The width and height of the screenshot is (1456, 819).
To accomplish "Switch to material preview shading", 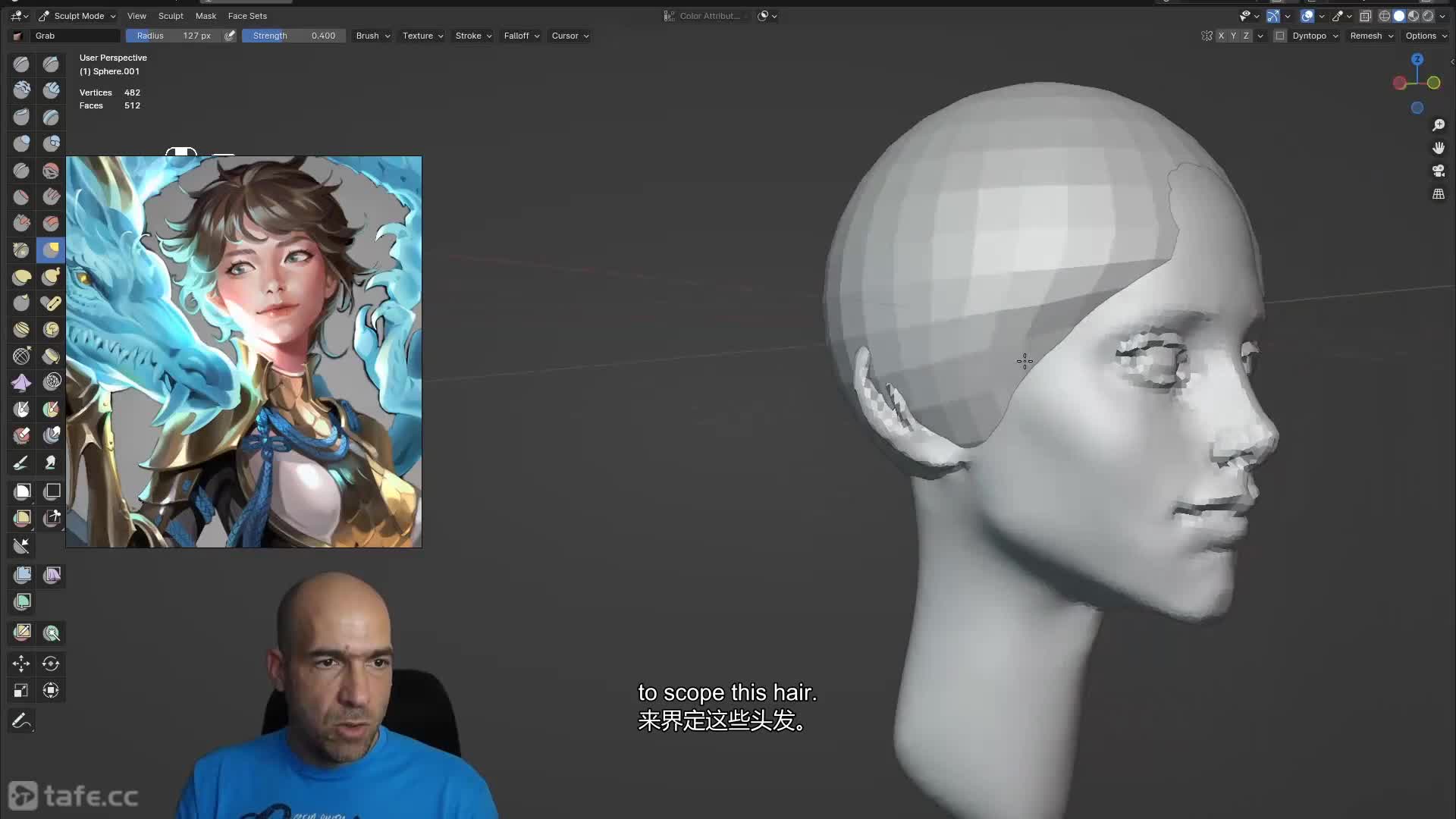I will [1414, 16].
